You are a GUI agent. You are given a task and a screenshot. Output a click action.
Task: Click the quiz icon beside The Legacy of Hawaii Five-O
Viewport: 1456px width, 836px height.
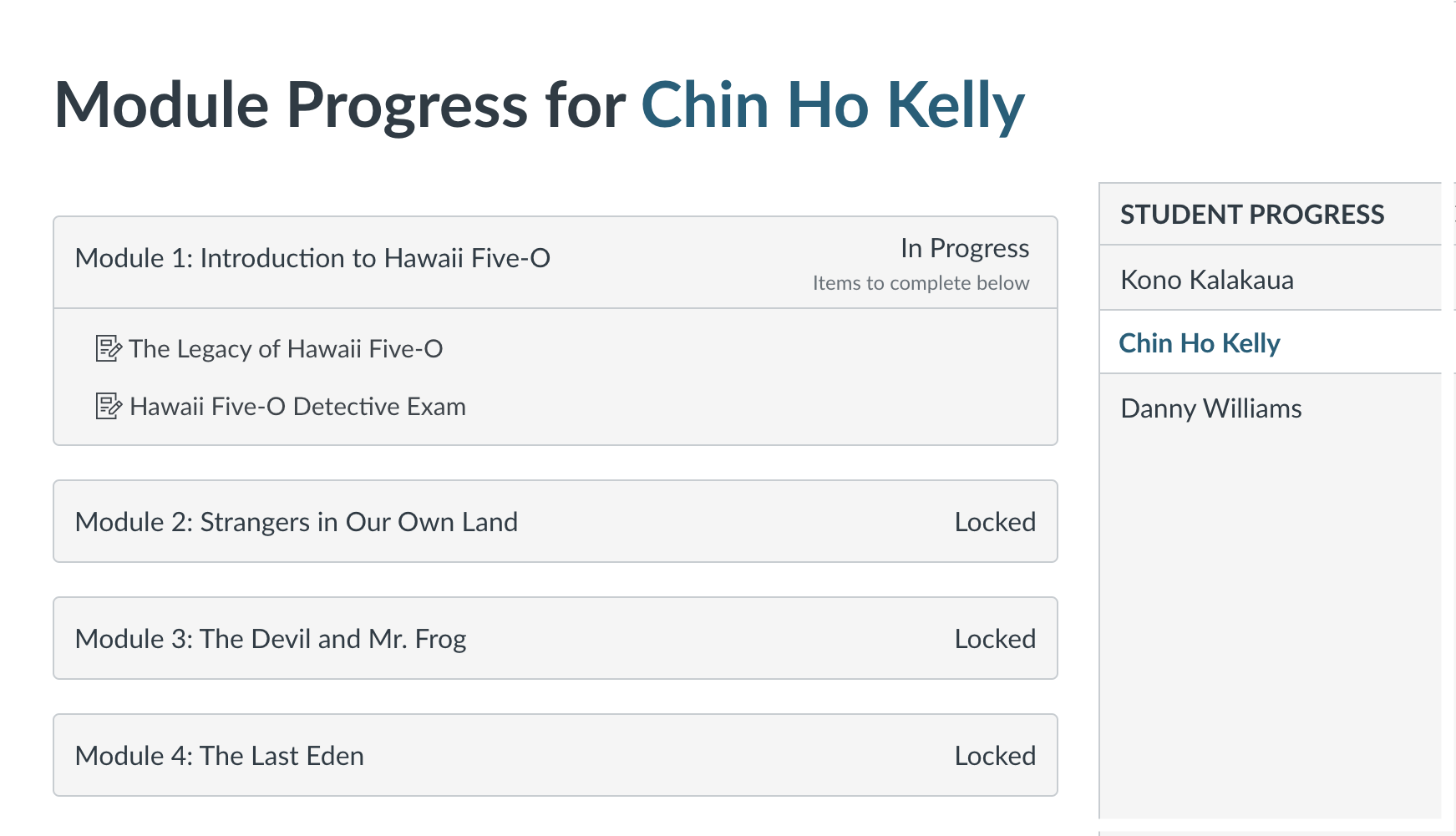click(x=109, y=348)
